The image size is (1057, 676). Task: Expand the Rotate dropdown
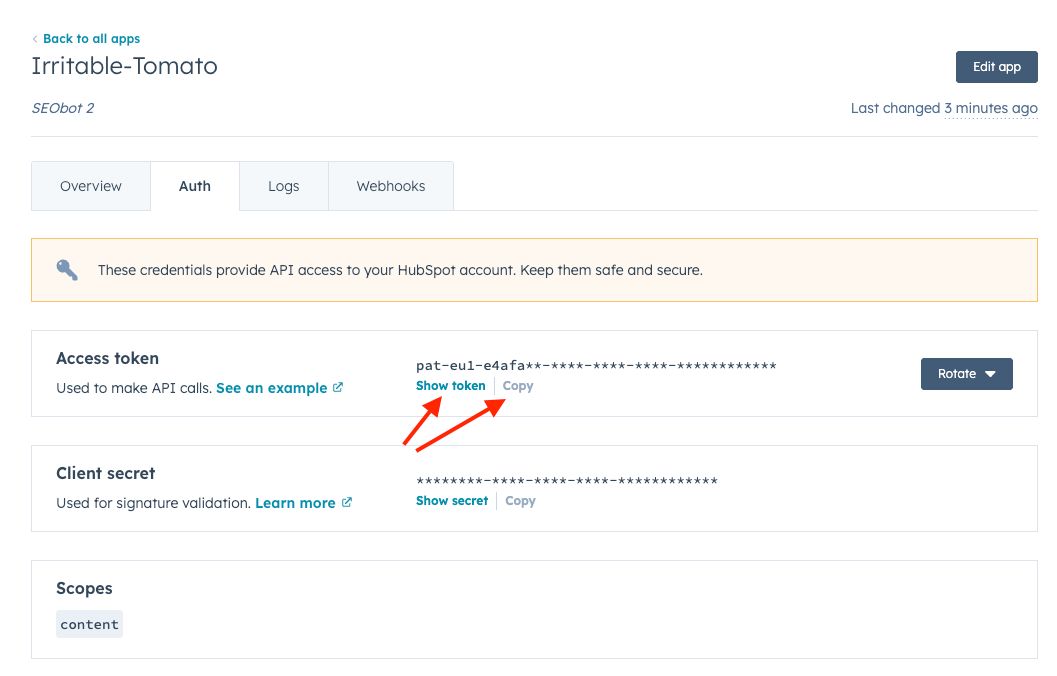(x=966, y=374)
